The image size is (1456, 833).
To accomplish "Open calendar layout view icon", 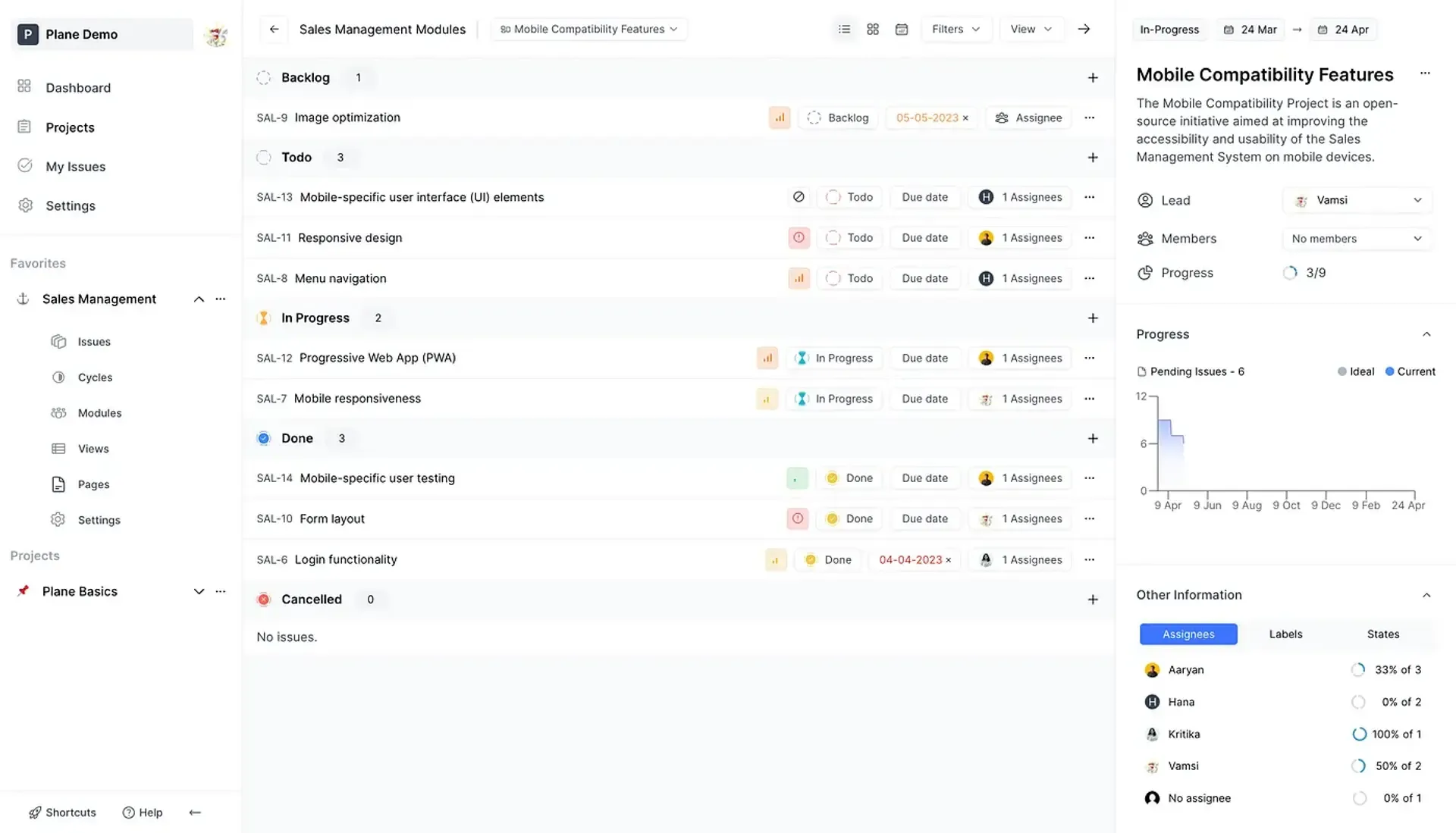I will 902,29.
